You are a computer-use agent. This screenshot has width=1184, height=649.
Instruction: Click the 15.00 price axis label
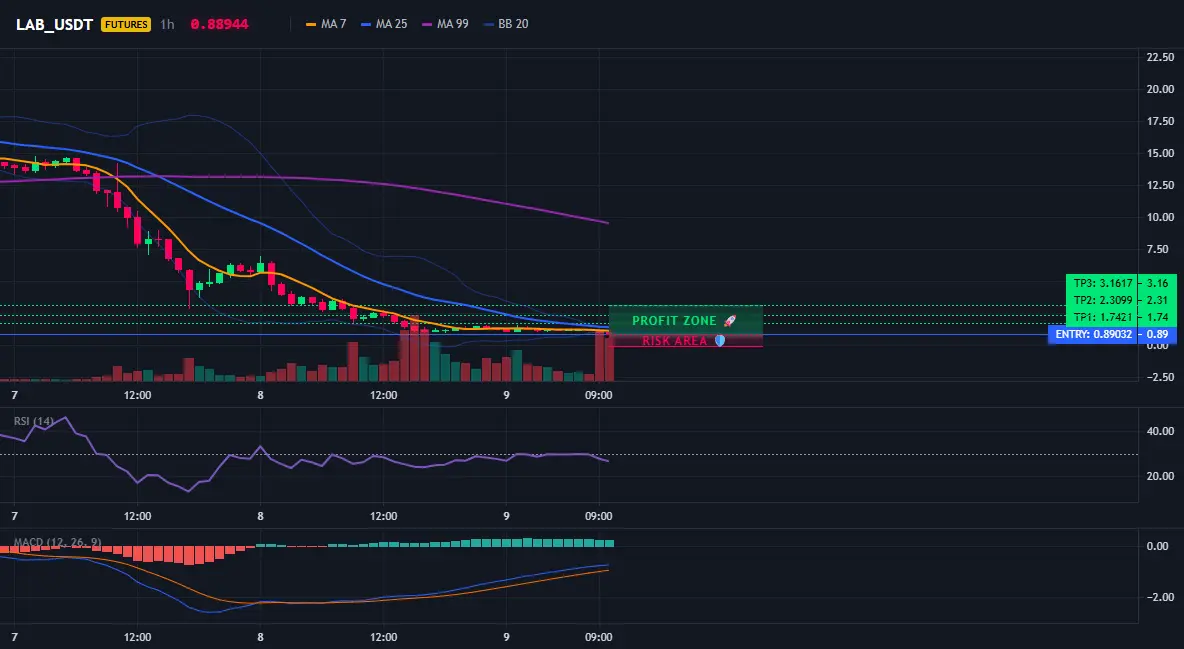(x=1160, y=153)
